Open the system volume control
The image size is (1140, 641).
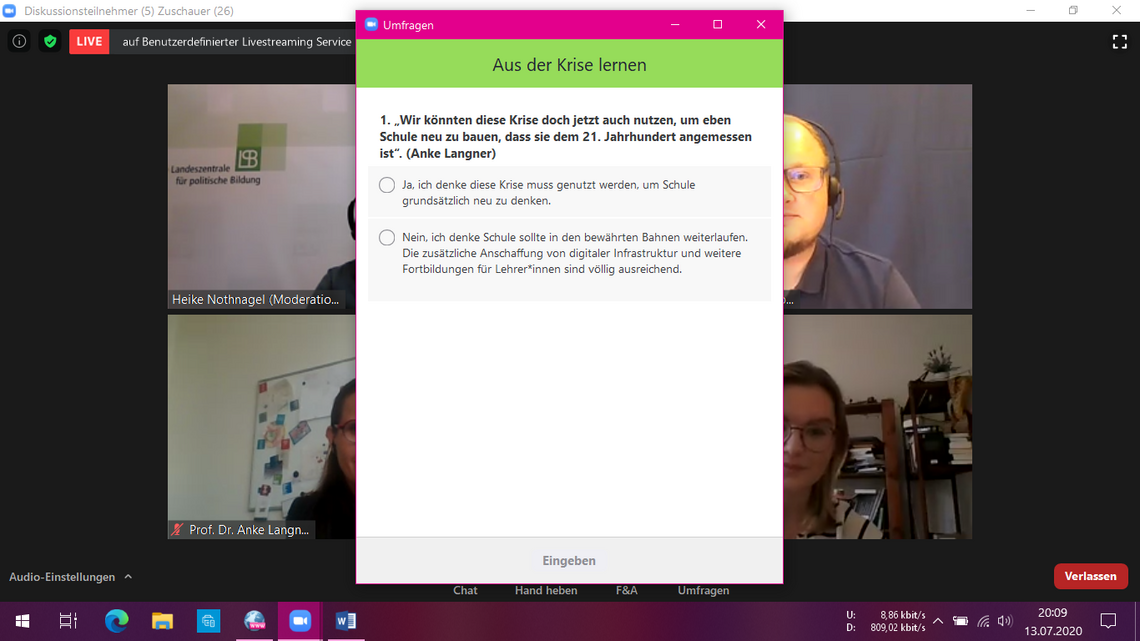pyautogui.click(x=1004, y=621)
